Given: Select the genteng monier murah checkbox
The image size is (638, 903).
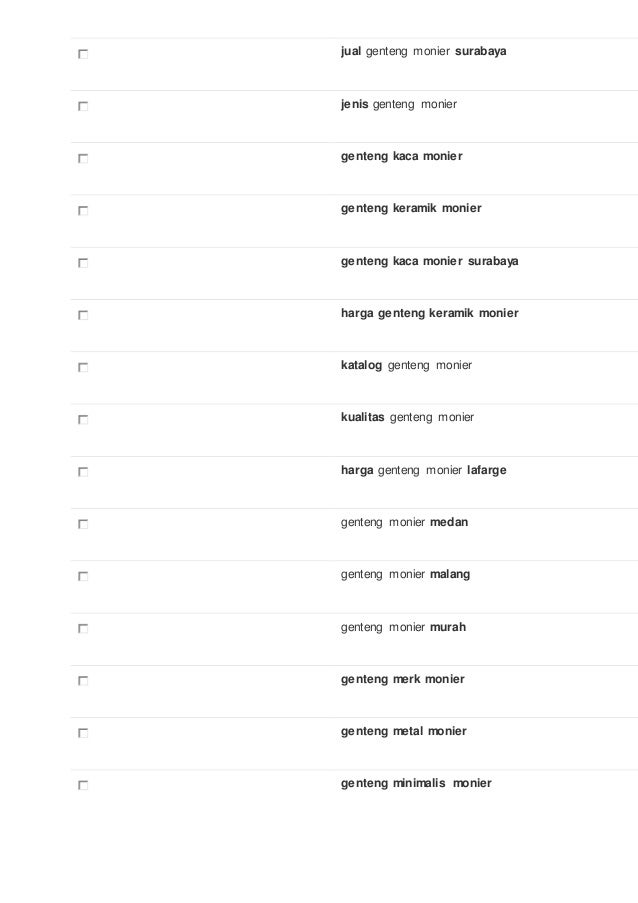Looking at the screenshot, I should pos(83,629).
